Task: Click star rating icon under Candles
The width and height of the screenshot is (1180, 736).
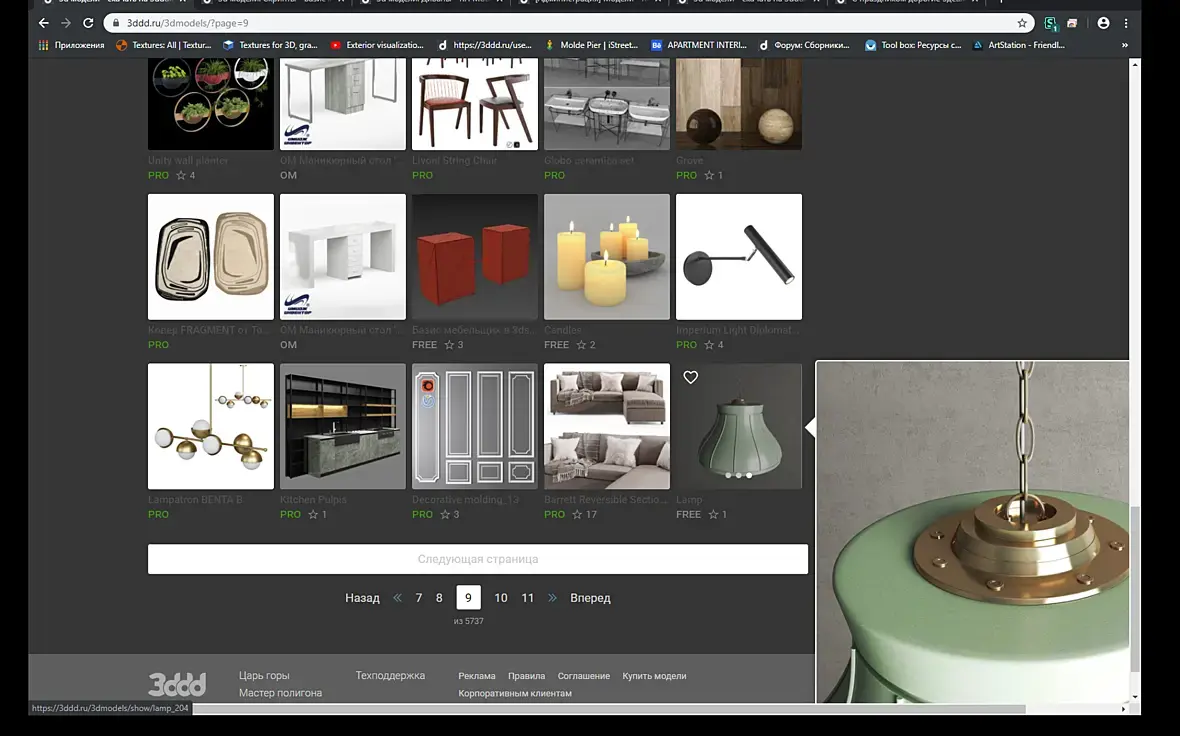Action: 581,345
